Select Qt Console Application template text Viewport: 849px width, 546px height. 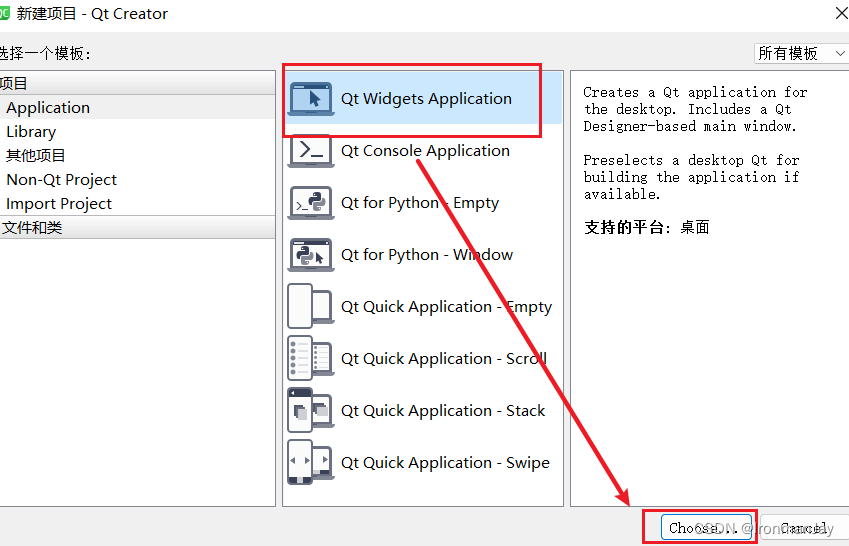[425, 151]
